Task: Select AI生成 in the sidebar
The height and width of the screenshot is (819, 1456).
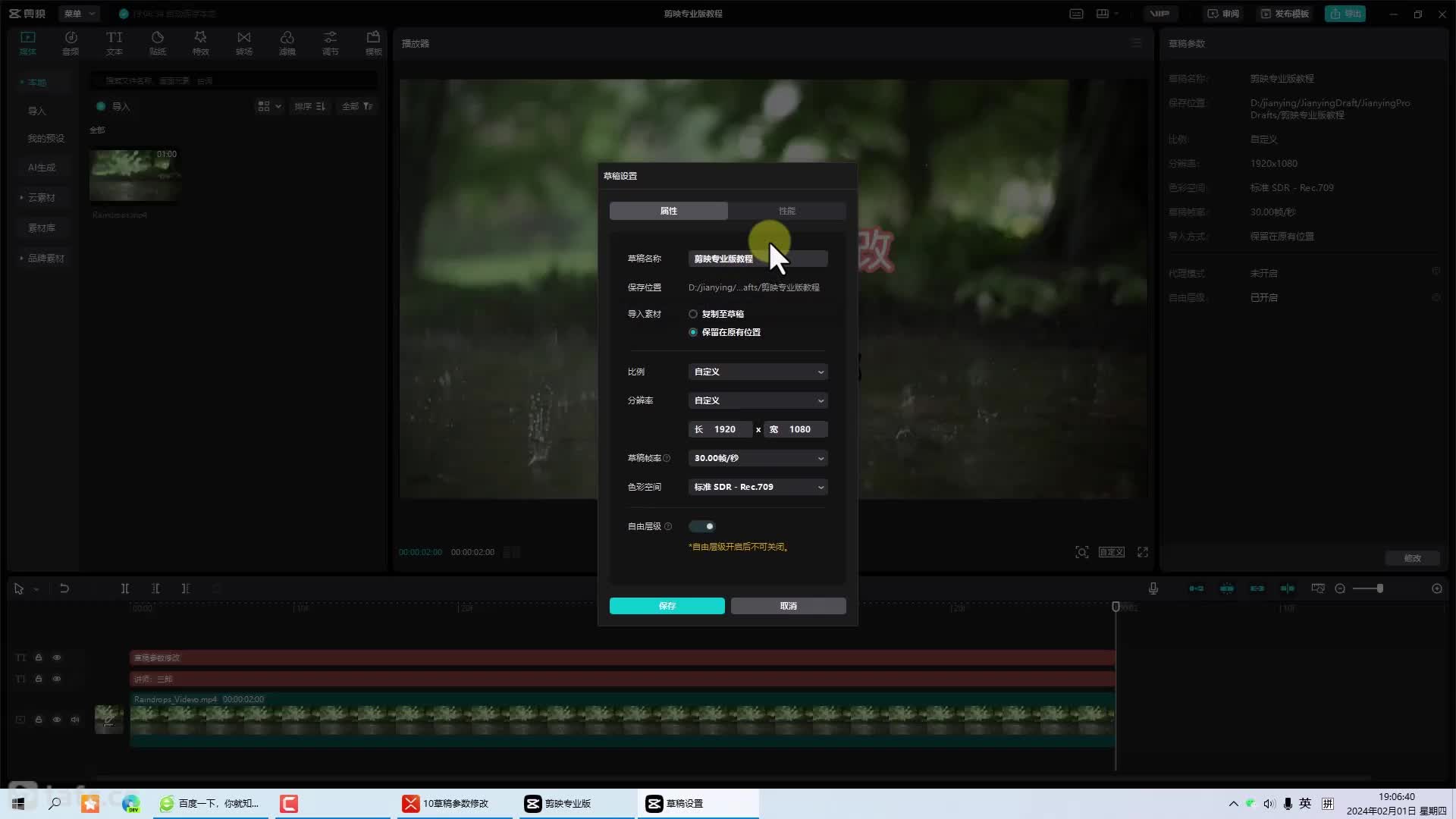Action: click(42, 168)
